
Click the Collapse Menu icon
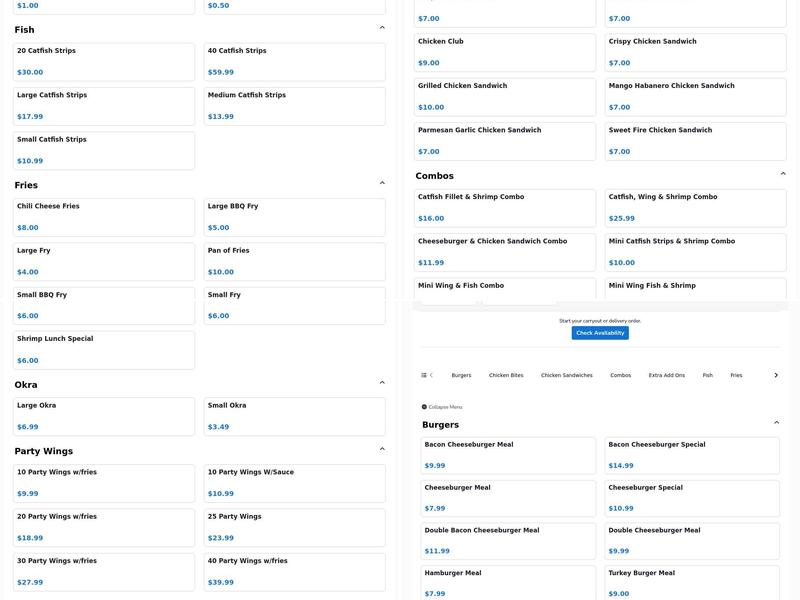click(x=425, y=407)
